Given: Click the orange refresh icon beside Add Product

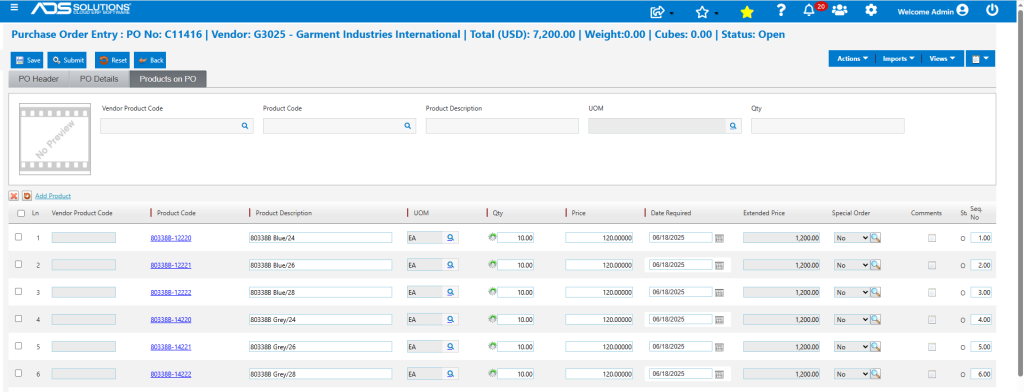Looking at the screenshot, I should (x=27, y=195).
